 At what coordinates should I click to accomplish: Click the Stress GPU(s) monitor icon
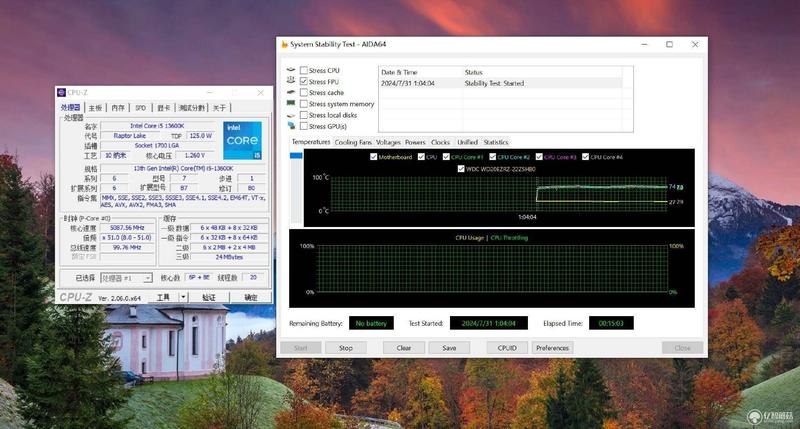click(x=291, y=126)
